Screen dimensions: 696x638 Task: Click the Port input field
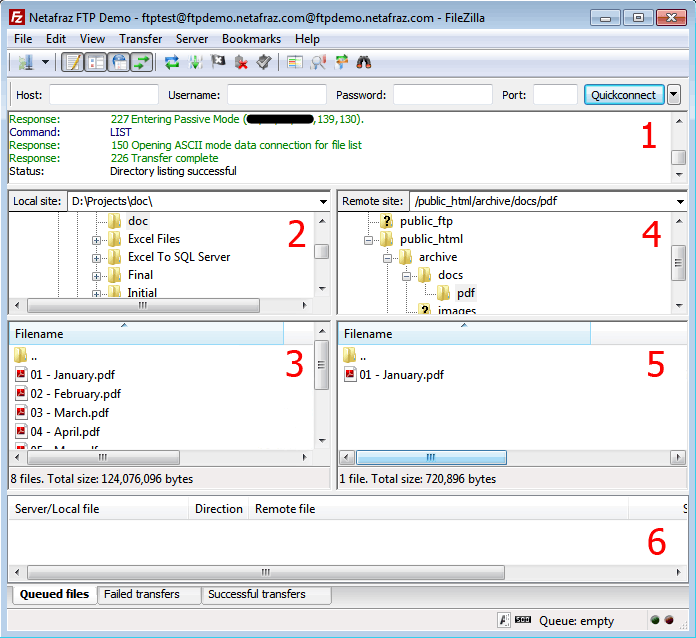click(555, 95)
